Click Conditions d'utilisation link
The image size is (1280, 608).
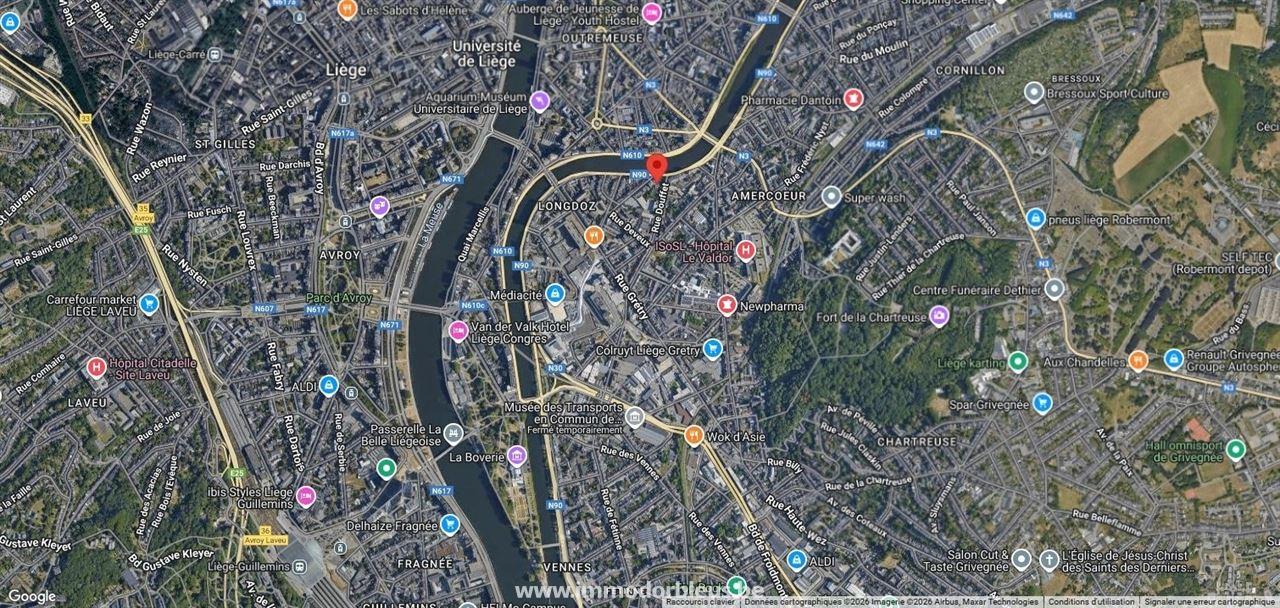[x=1092, y=602]
